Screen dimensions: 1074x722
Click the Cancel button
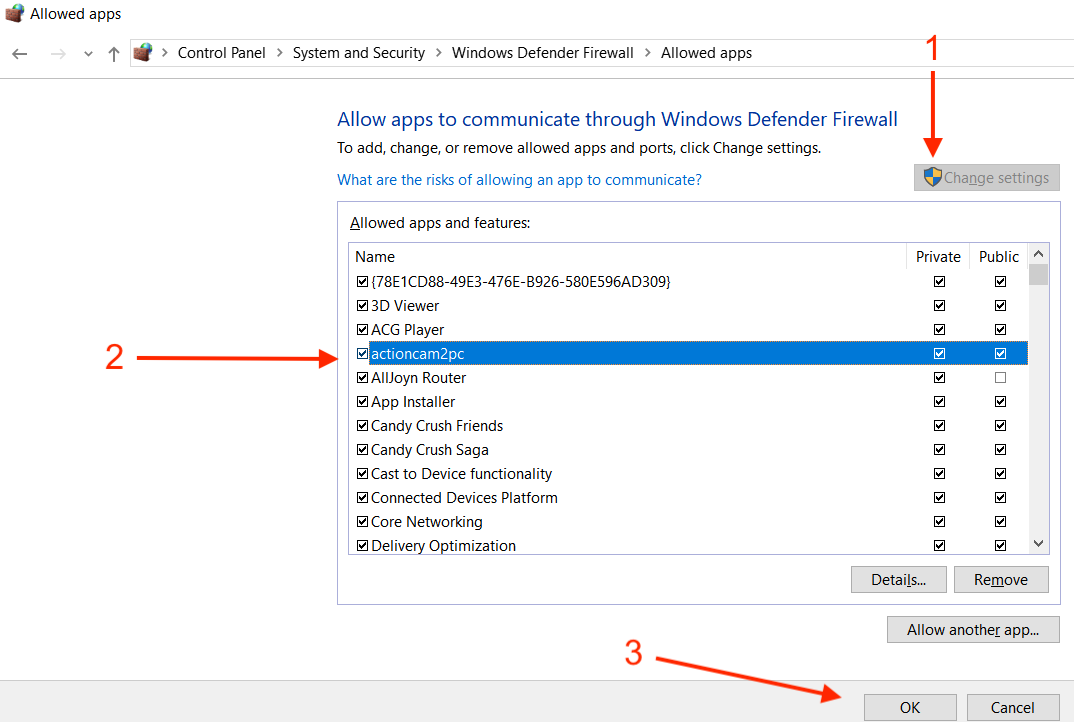tap(1012, 708)
